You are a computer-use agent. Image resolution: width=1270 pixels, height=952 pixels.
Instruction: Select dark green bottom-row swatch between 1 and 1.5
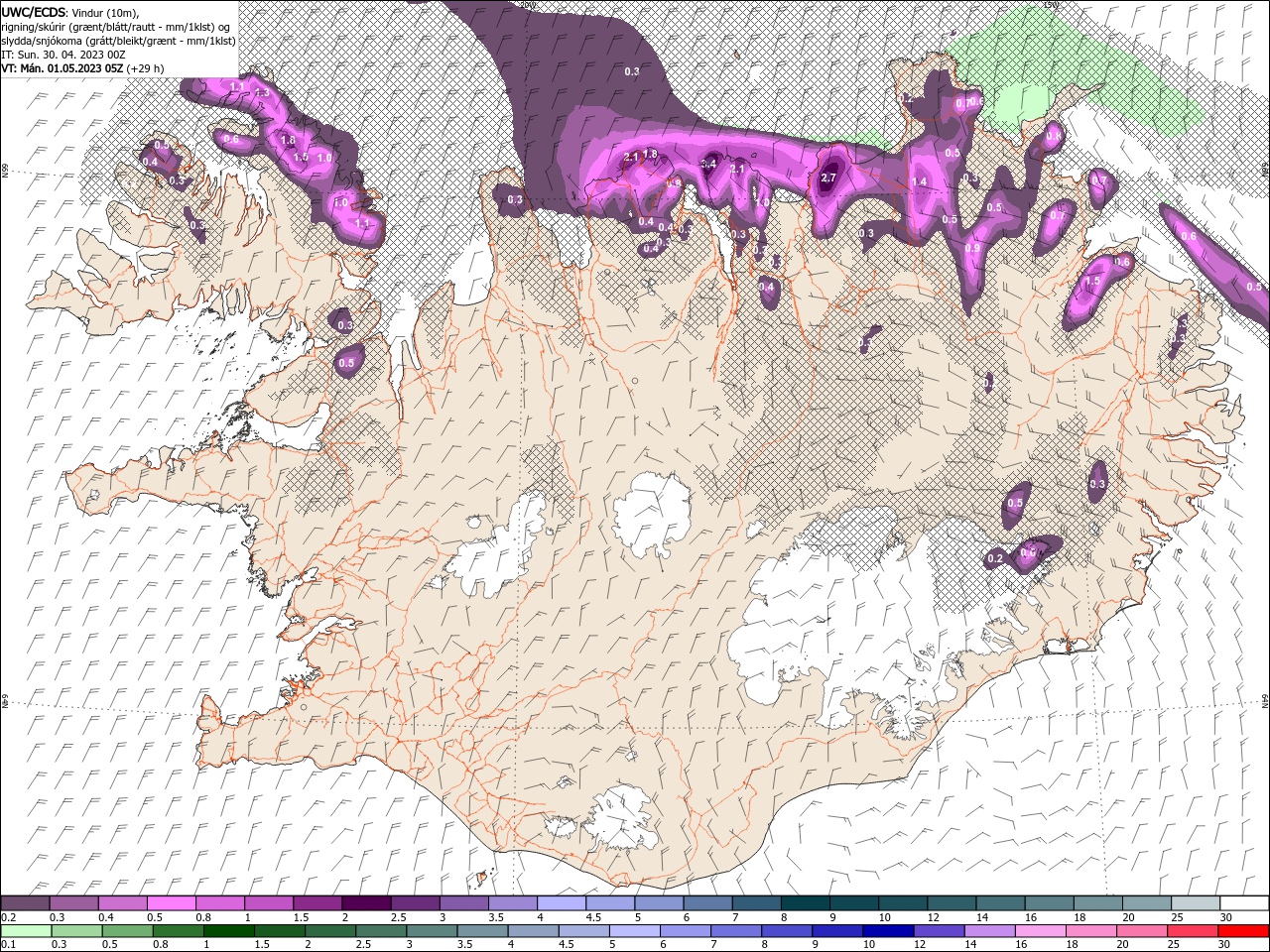pyautogui.click(x=230, y=931)
